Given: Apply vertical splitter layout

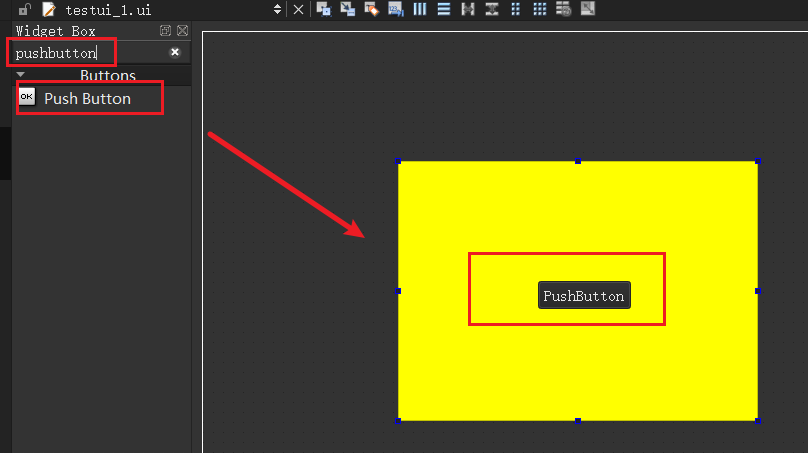Looking at the screenshot, I should [x=492, y=9].
